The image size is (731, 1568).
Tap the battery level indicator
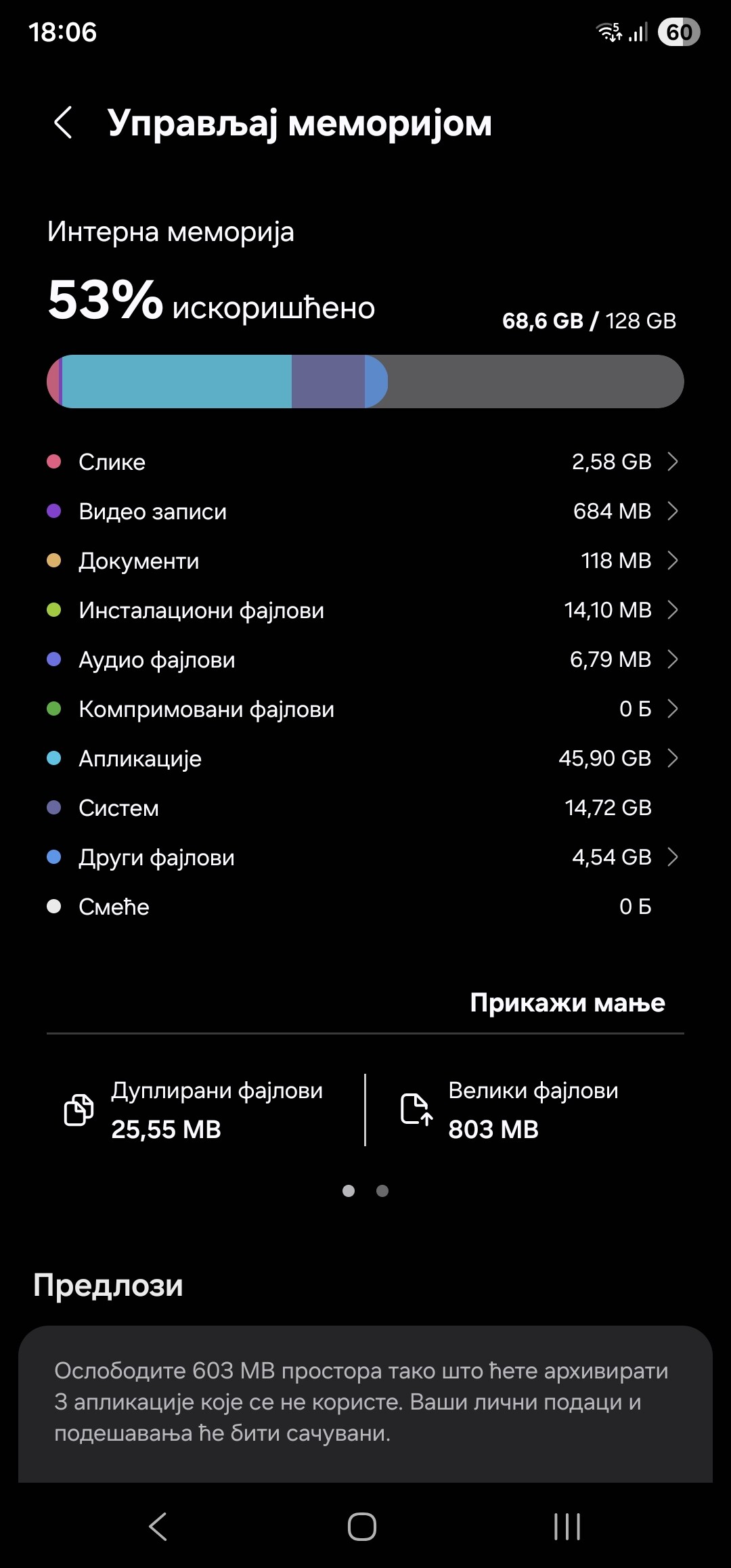pos(679,32)
